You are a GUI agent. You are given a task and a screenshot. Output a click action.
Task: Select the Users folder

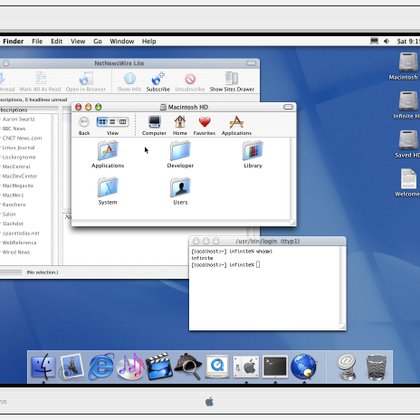pyautogui.click(x=180, y=191)
